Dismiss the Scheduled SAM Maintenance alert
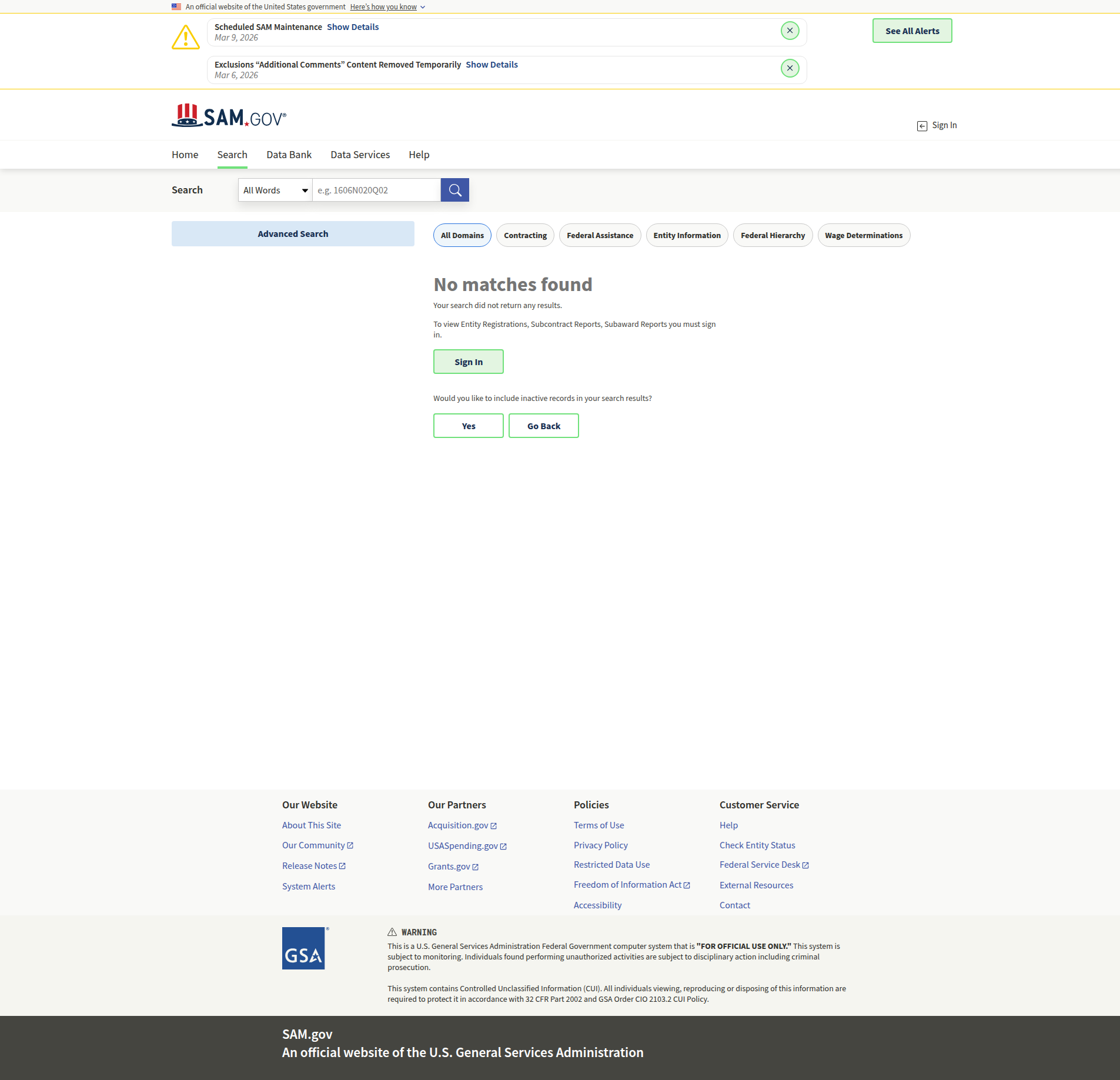The image size is (1120, 1080). click(790, 31)
